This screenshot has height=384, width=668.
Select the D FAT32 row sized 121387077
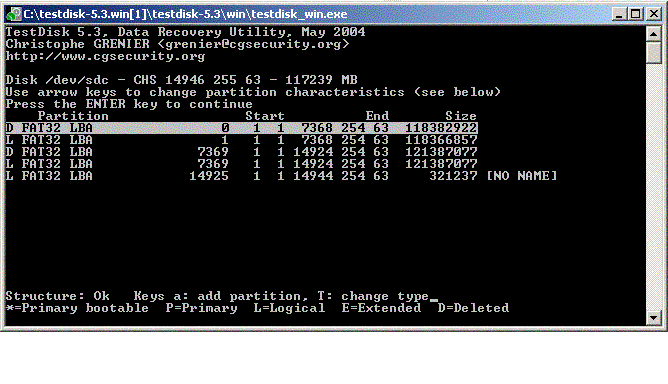click(242, 152)
